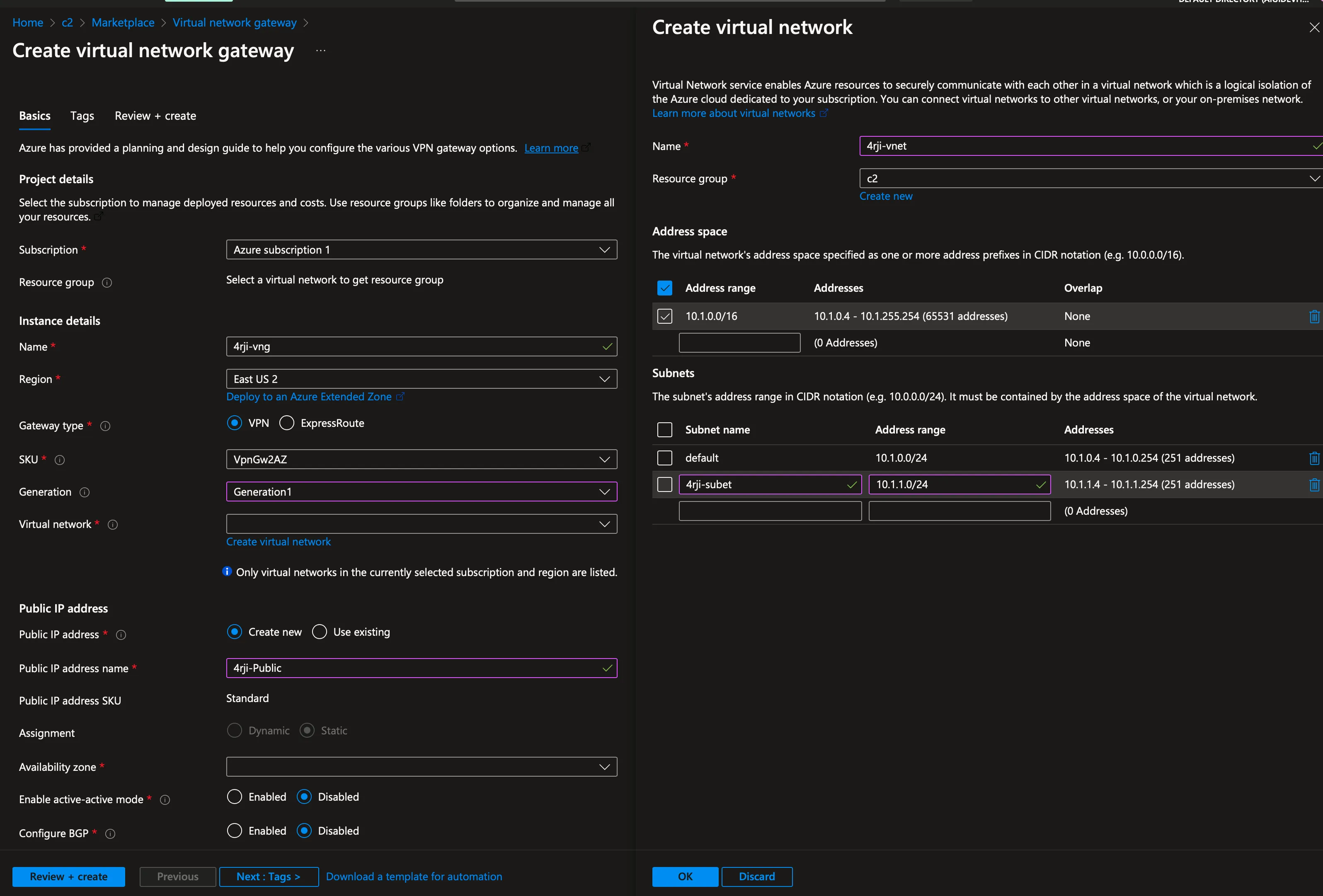Open the info tooltip for Configure BGP
Screen dimensions: 1323x896
pos(110,833)
